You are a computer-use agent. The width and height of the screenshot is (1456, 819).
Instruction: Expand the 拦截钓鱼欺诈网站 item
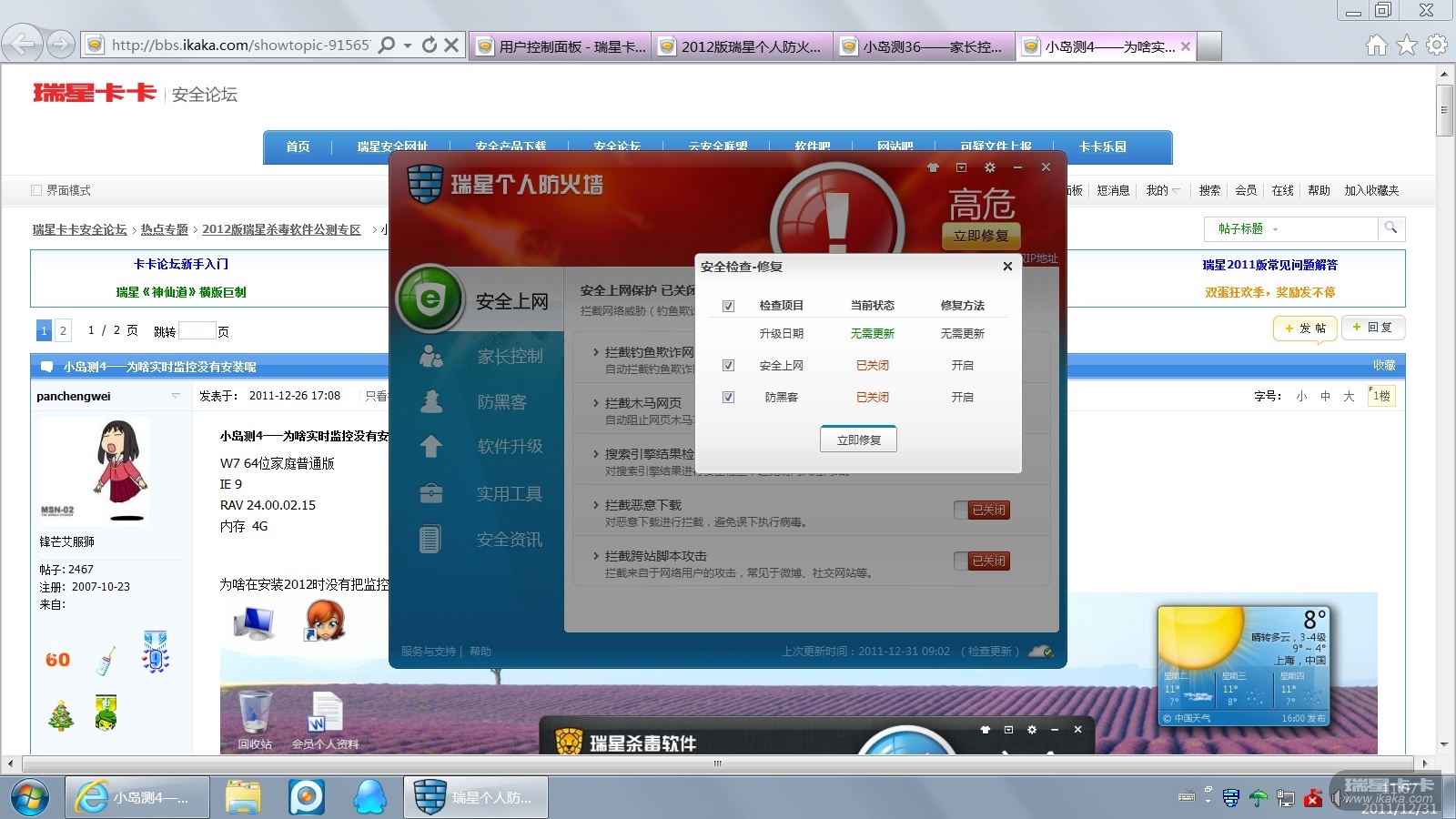pyautogui.click(x=596, y=352)
